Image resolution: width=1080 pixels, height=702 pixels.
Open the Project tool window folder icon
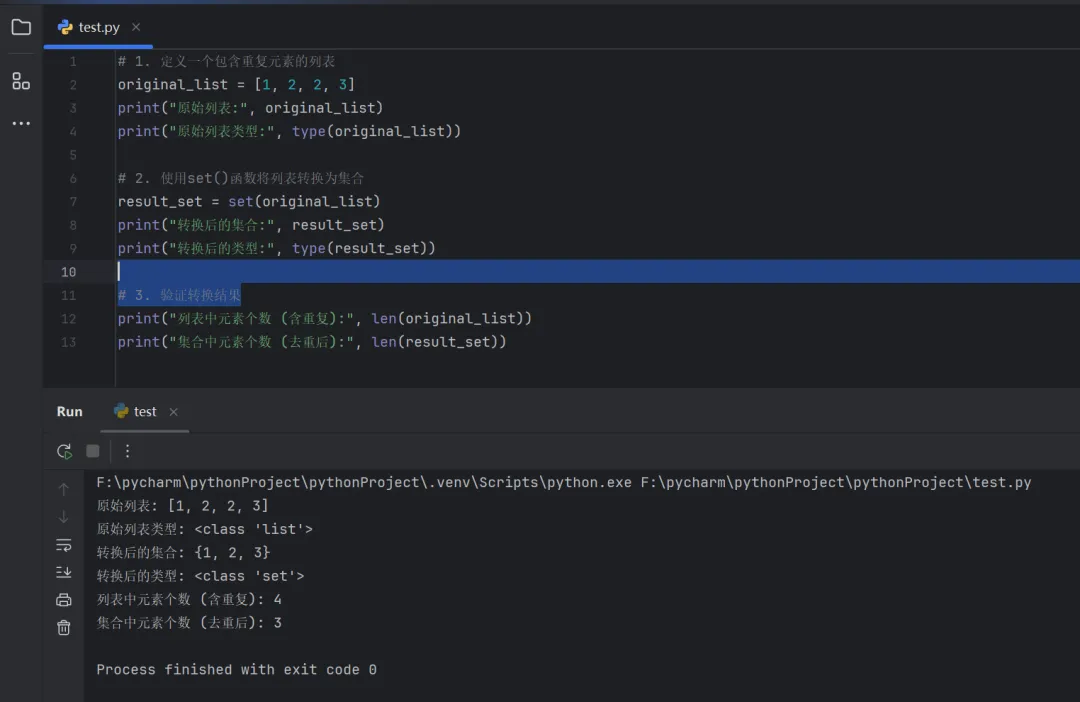click(x=21, y=27)
